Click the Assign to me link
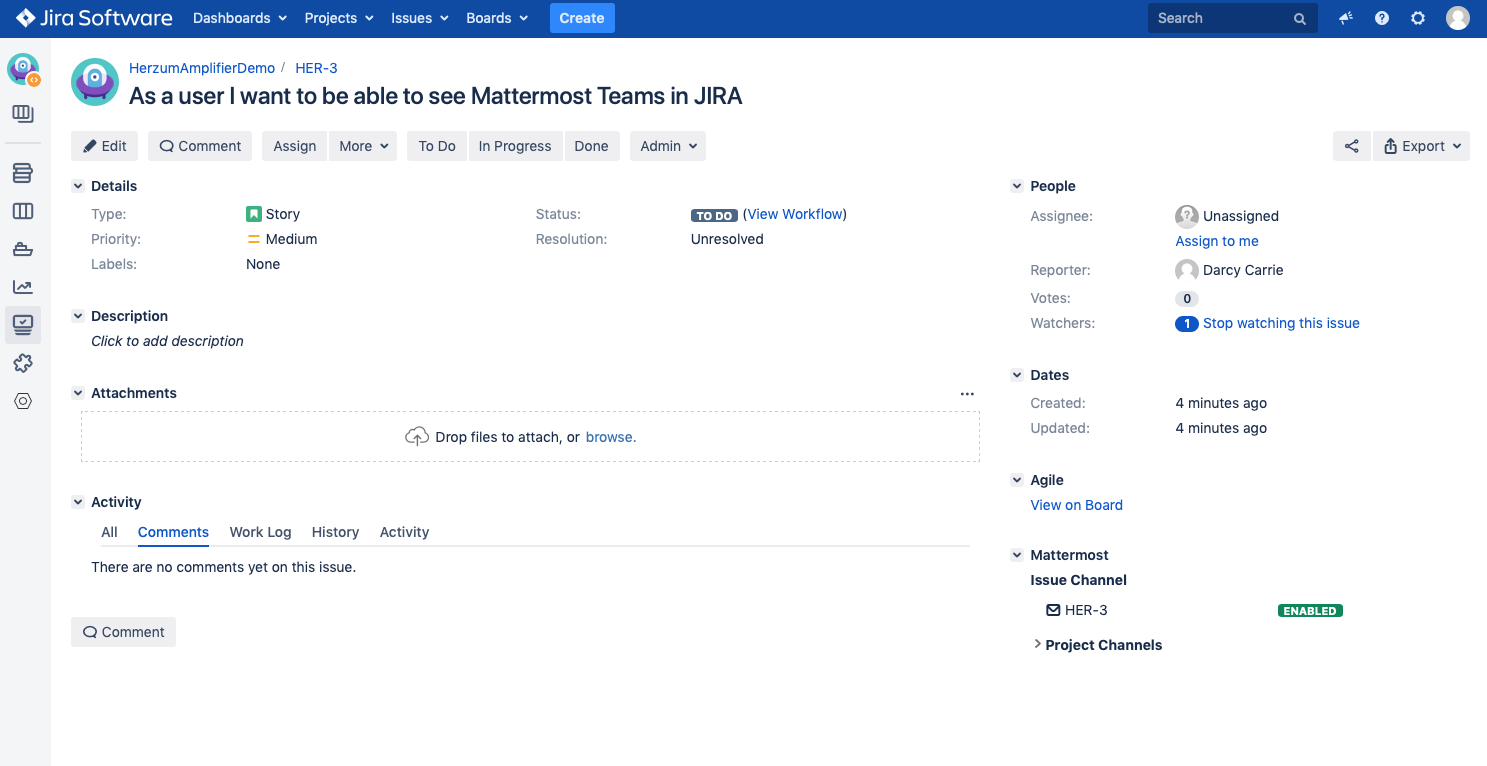This screenshot has width=1487, height=766. pyautogui.click(x=1216, y=241)
